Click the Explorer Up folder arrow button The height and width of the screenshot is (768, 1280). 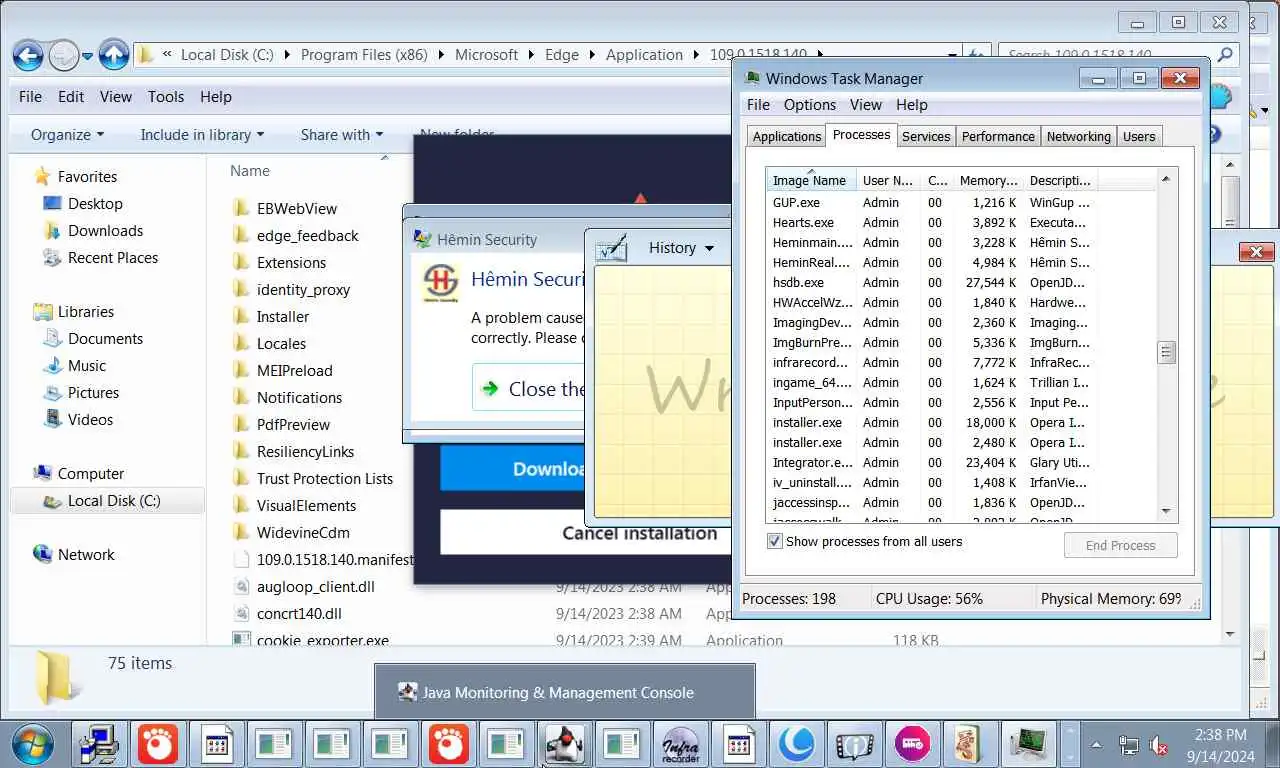(114, 55)
